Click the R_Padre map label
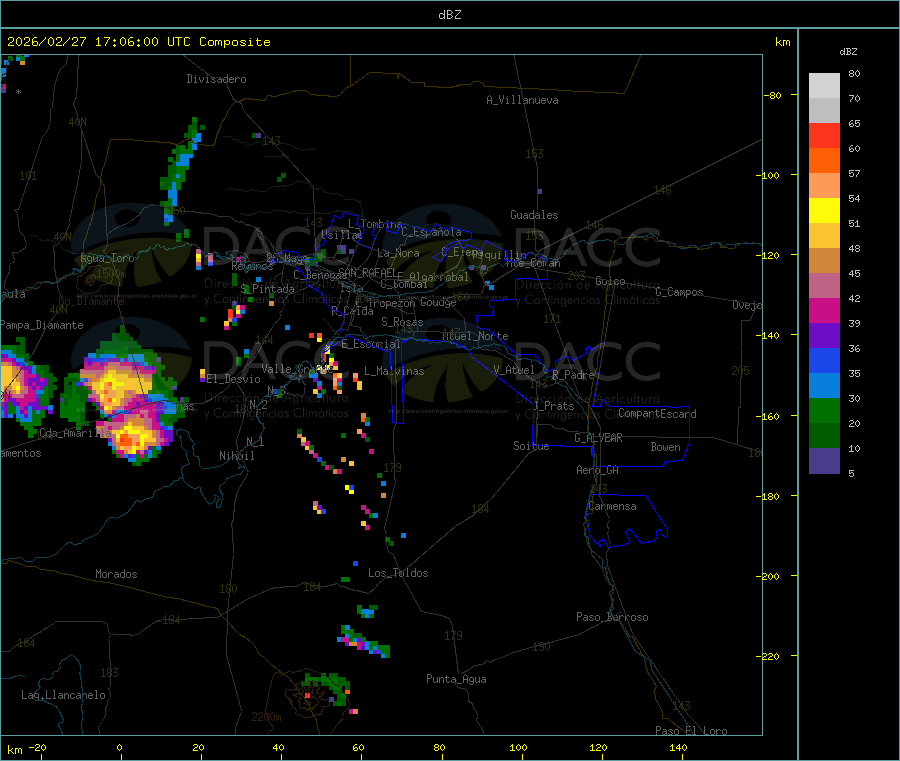The height and width of the screenshot is (761, 900). coord(573,375)
